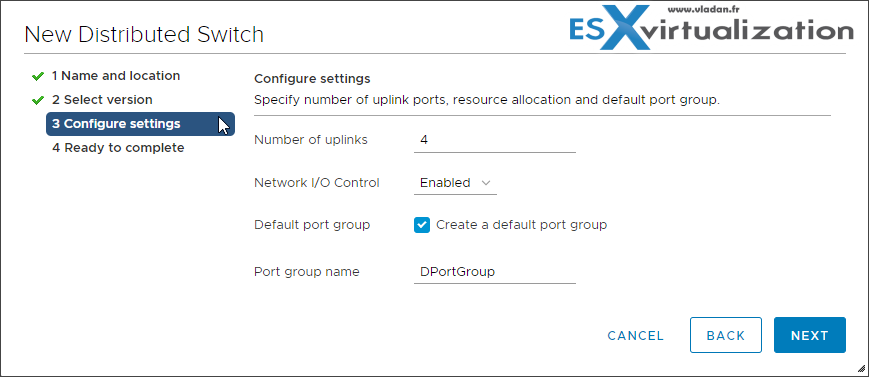This screenshot has width=869, height=377.
Task: Click the NEXT button
Action: [x=810, y=335]
